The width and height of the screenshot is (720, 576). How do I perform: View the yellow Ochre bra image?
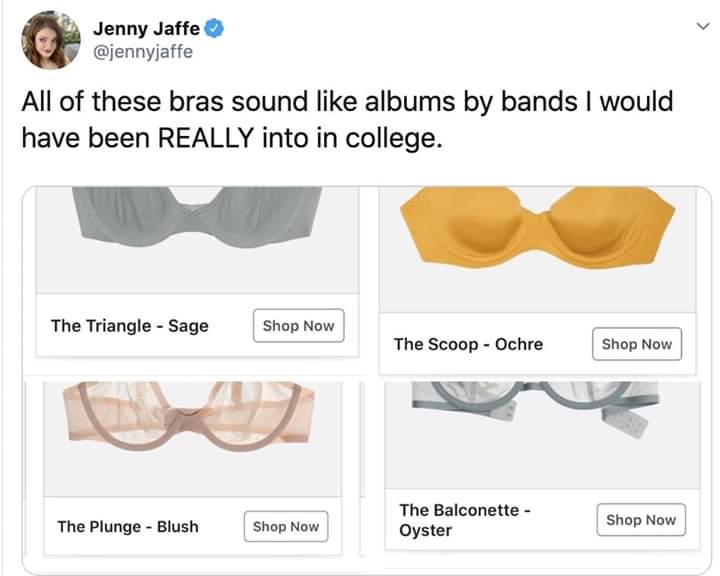538,232
